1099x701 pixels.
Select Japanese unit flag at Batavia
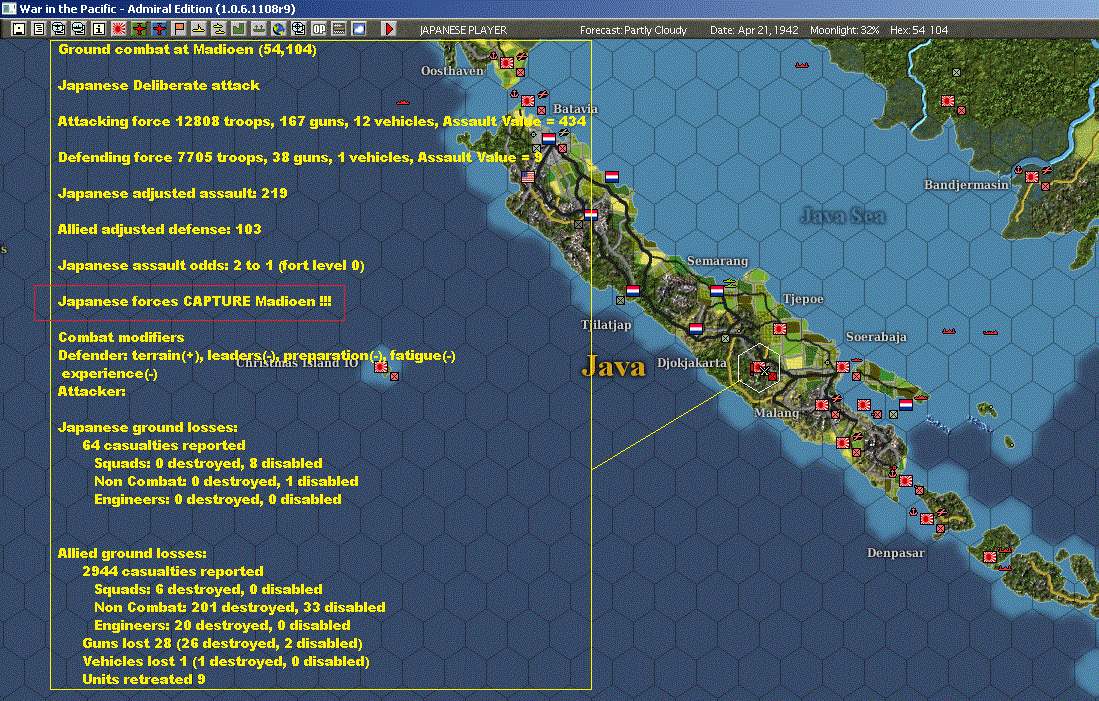pyautogui.click(x=528, y=101)
